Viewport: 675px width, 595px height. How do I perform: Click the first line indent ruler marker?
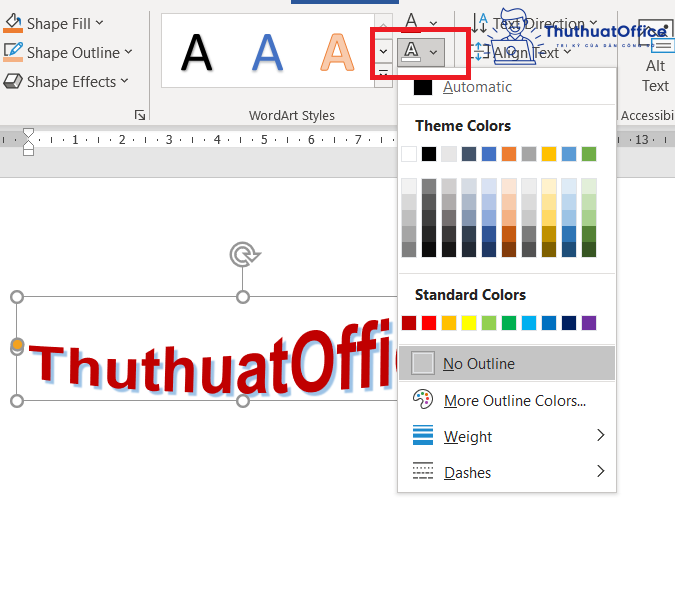tap(28, 132)
